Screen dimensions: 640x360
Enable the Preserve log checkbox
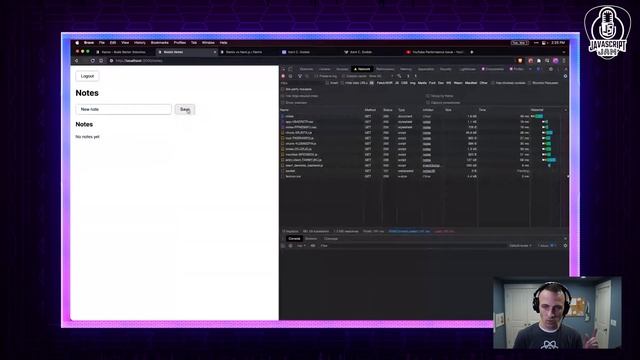(x=316, y=76)
